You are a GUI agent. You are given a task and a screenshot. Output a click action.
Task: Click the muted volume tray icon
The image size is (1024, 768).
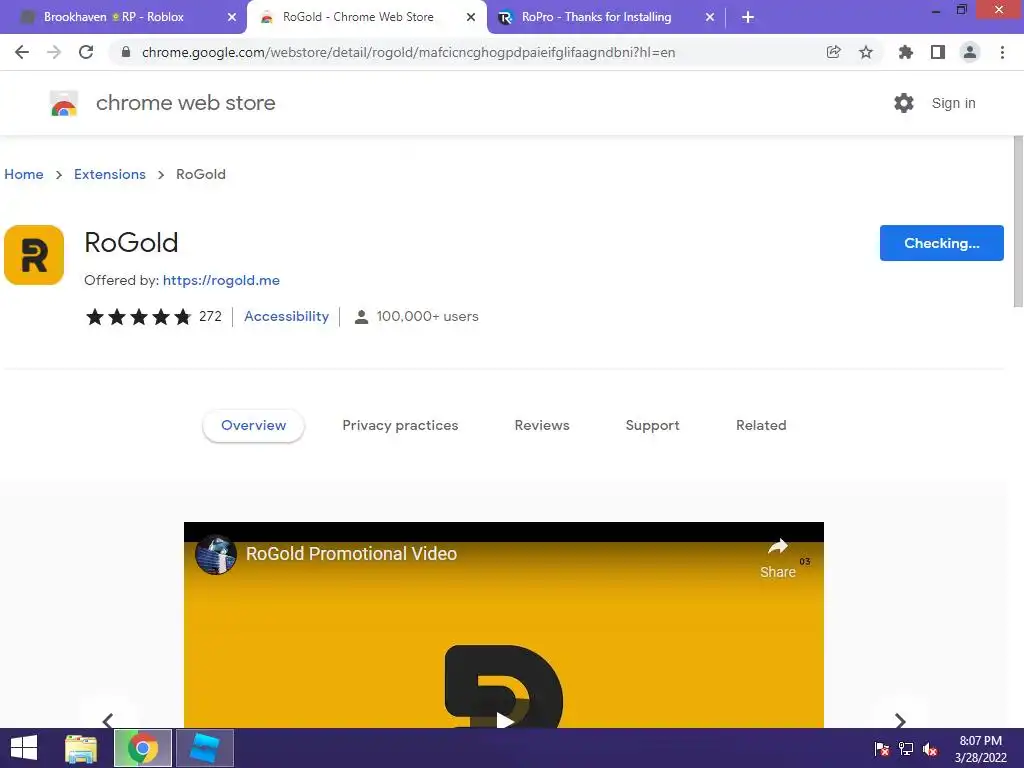[x=930, y=748]
